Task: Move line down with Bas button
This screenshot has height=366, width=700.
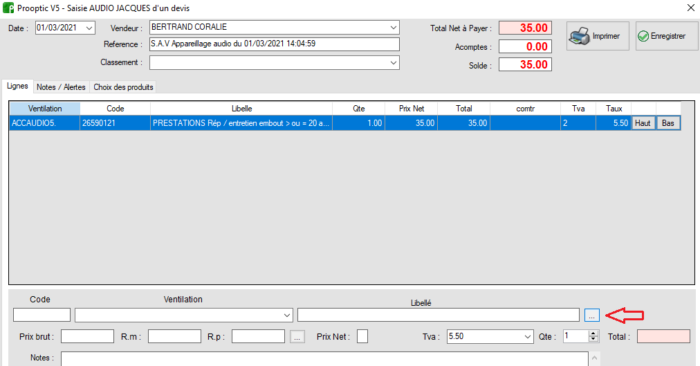Action: 668,123
